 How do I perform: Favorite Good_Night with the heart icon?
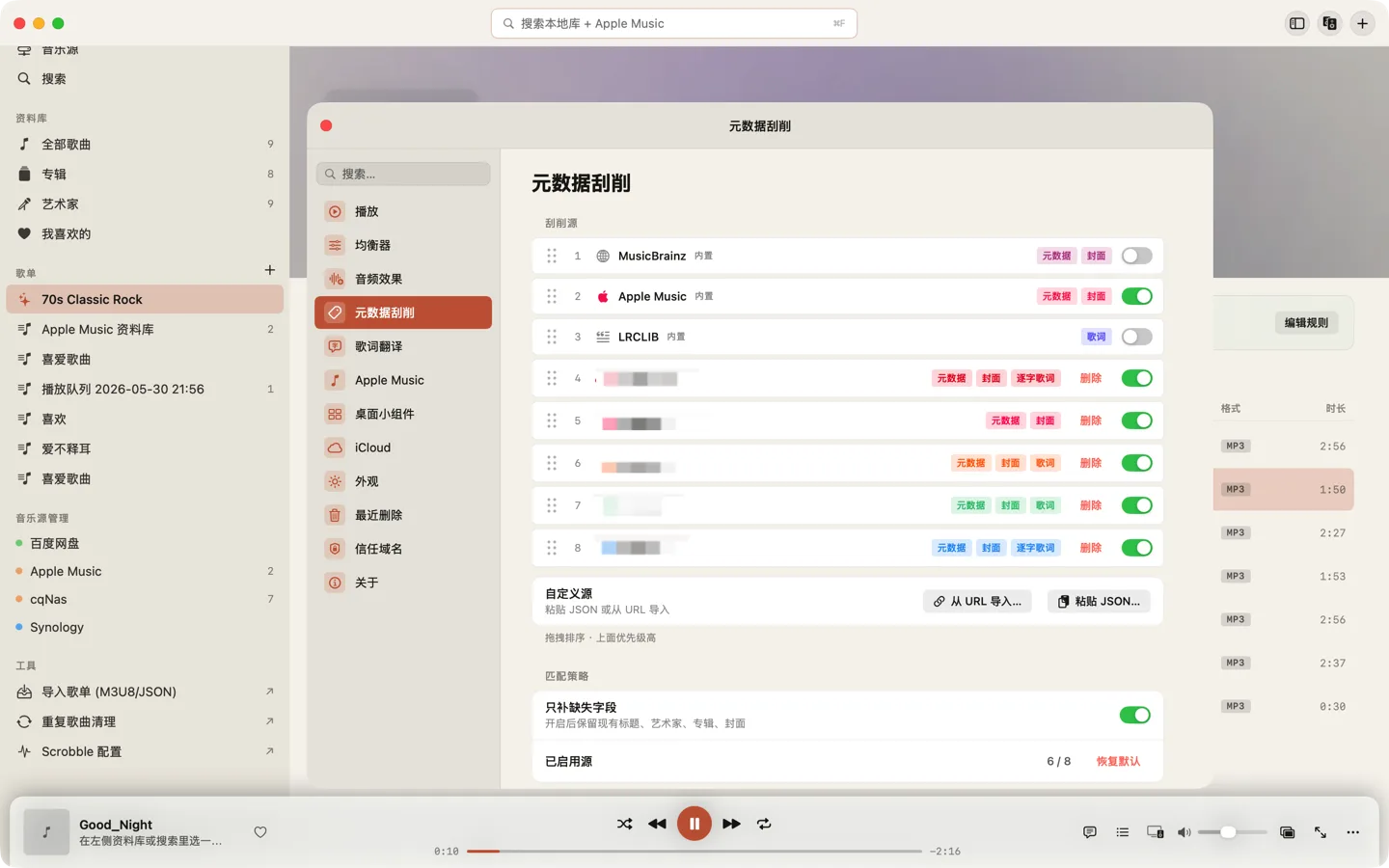260,832
